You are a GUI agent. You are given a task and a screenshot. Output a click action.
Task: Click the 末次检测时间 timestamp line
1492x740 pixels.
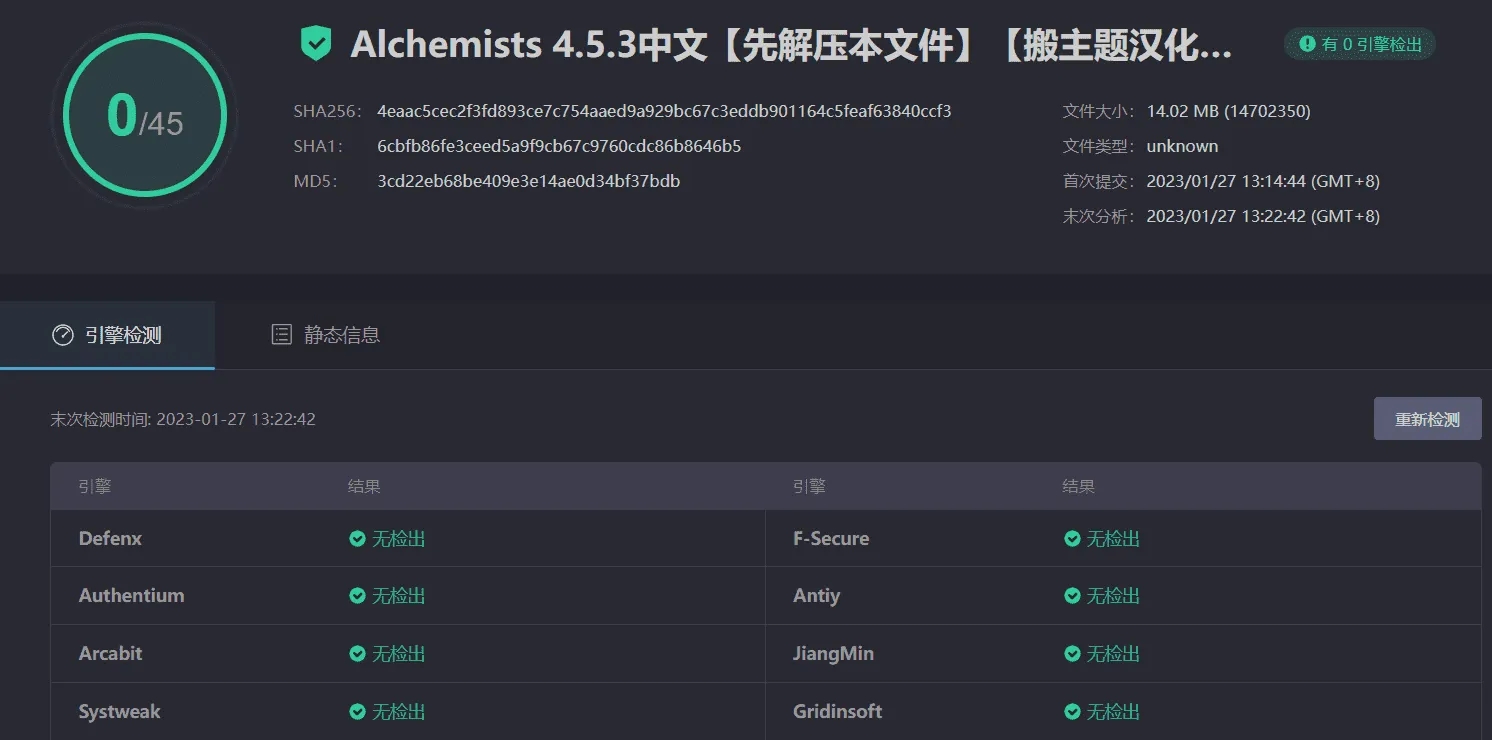(x=183, y=419)
